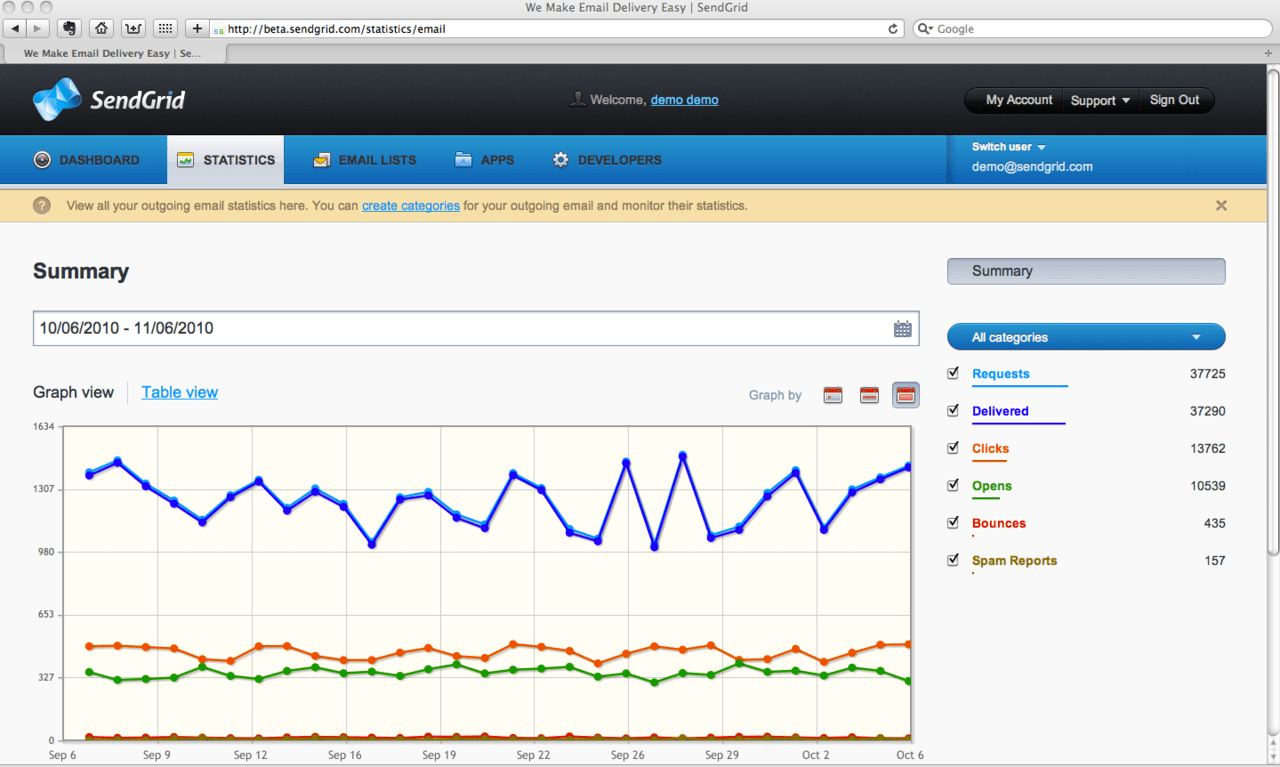This screenshot has width=1280, height=767.
Task: Select the 'Graph by day' calendar icon
Action: pos(833,395)
